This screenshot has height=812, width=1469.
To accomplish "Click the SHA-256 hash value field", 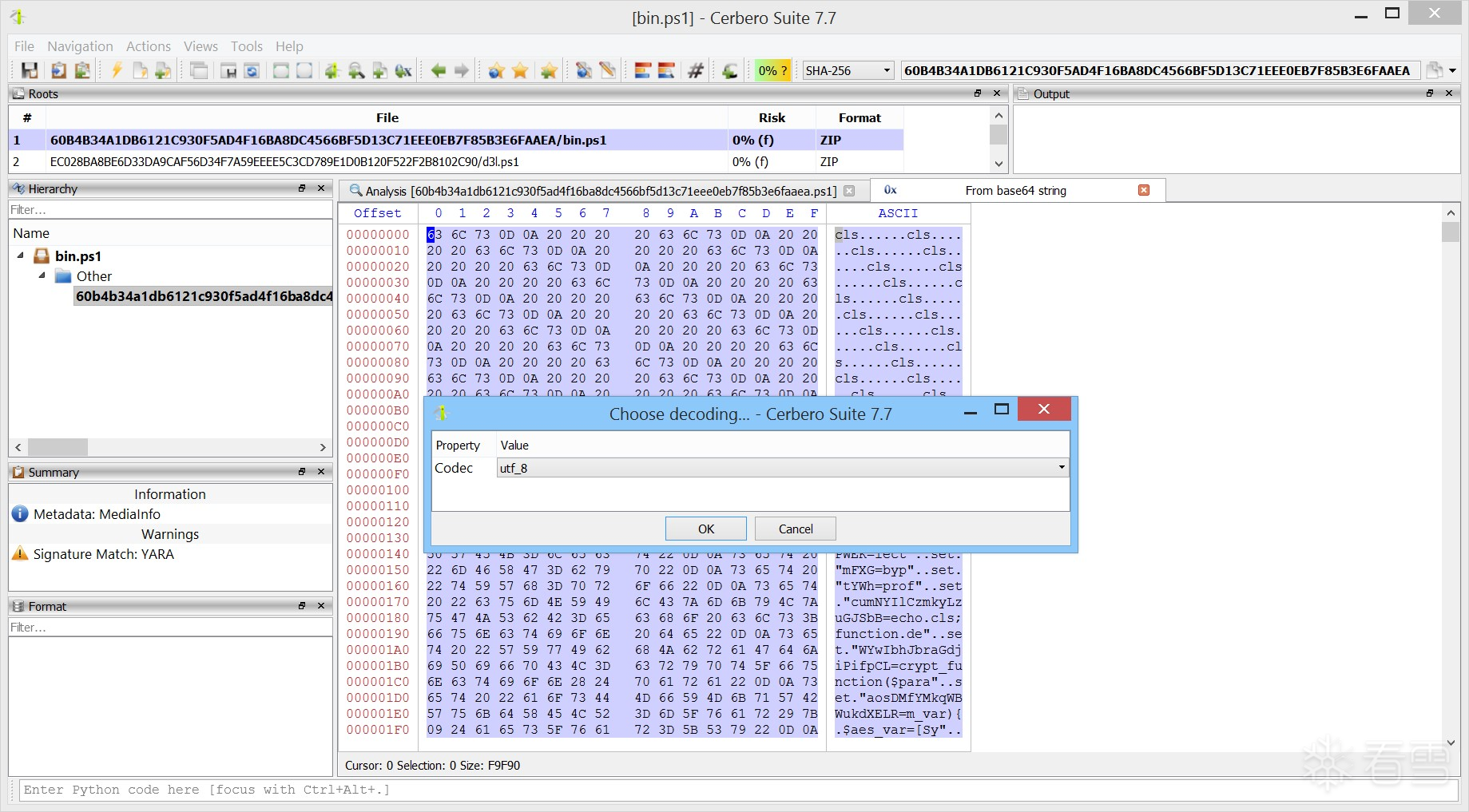I will pos(1160,70).
